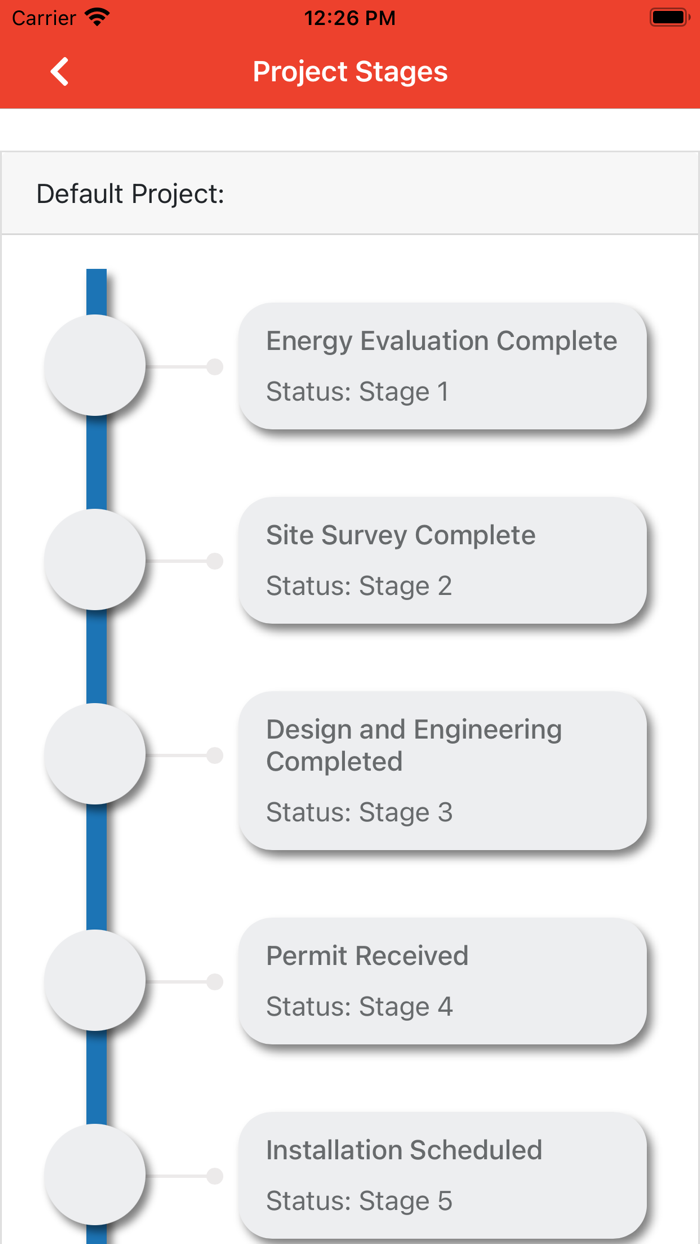Click the Wi-Fi status icon

point(97,18)
